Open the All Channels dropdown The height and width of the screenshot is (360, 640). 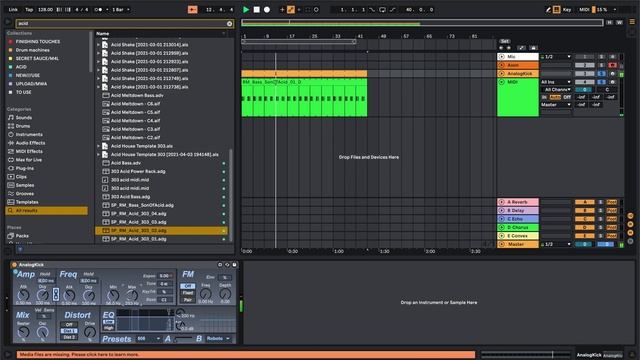[x=556, y=89]
